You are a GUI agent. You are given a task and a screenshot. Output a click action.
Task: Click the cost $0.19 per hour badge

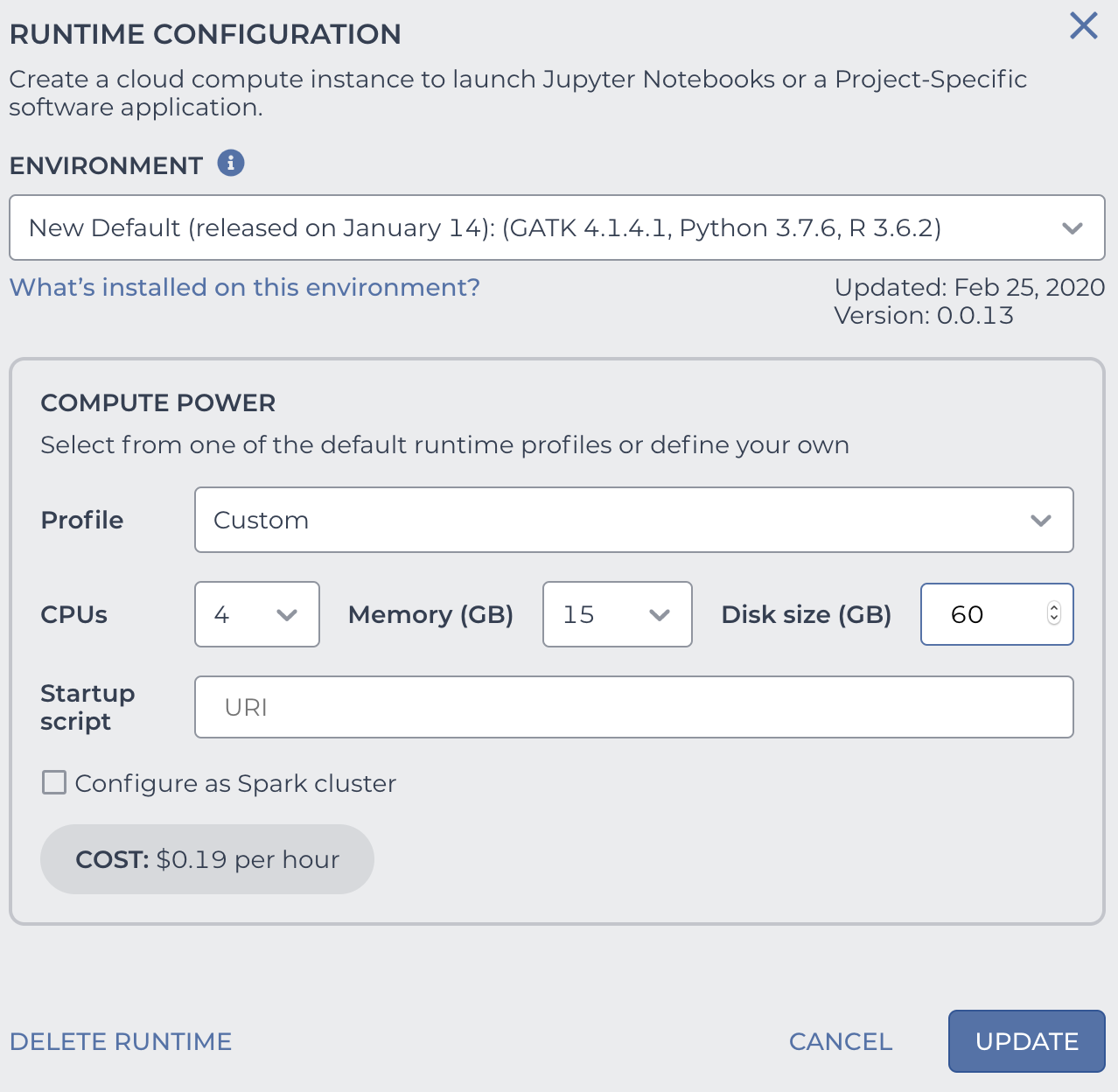coord(207,859)
